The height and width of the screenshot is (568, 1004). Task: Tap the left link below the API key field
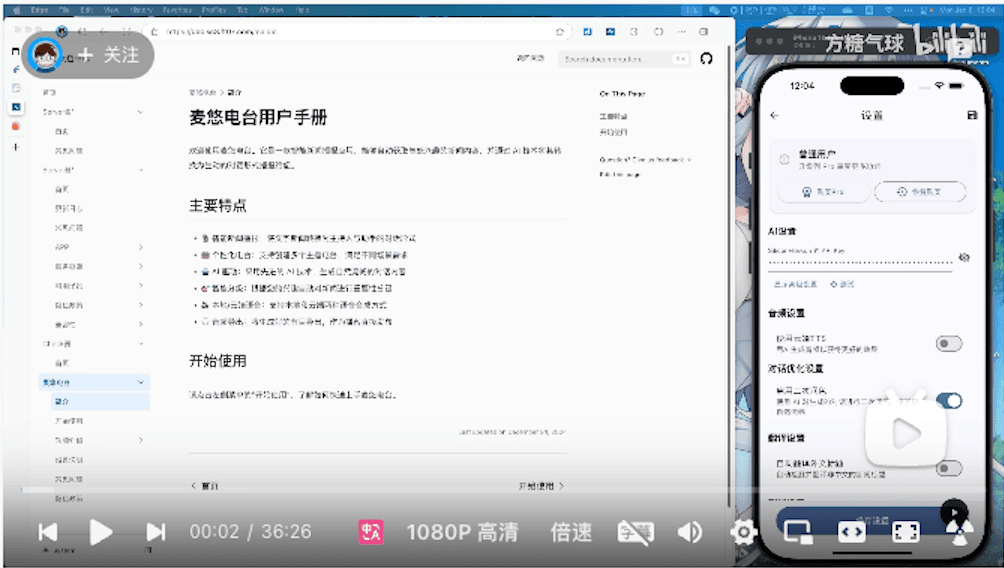pyautogui.click(x=795, y=284)
